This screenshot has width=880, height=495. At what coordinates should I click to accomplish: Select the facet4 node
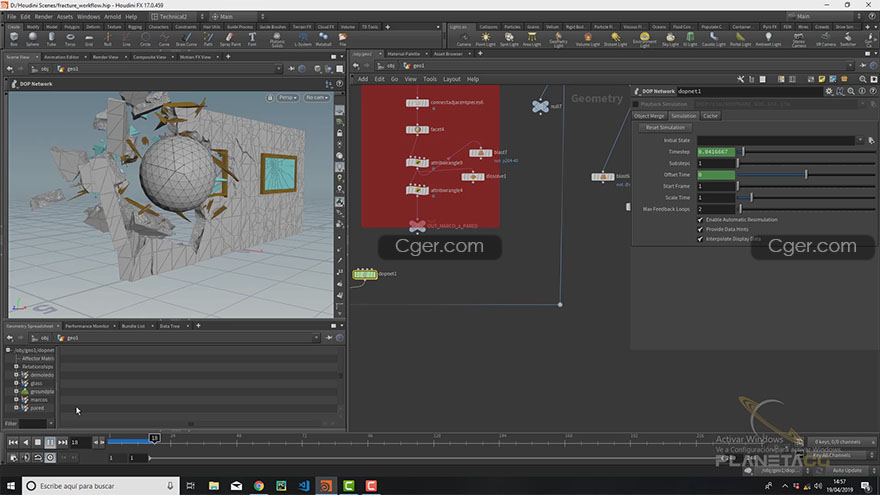(417, 130)
